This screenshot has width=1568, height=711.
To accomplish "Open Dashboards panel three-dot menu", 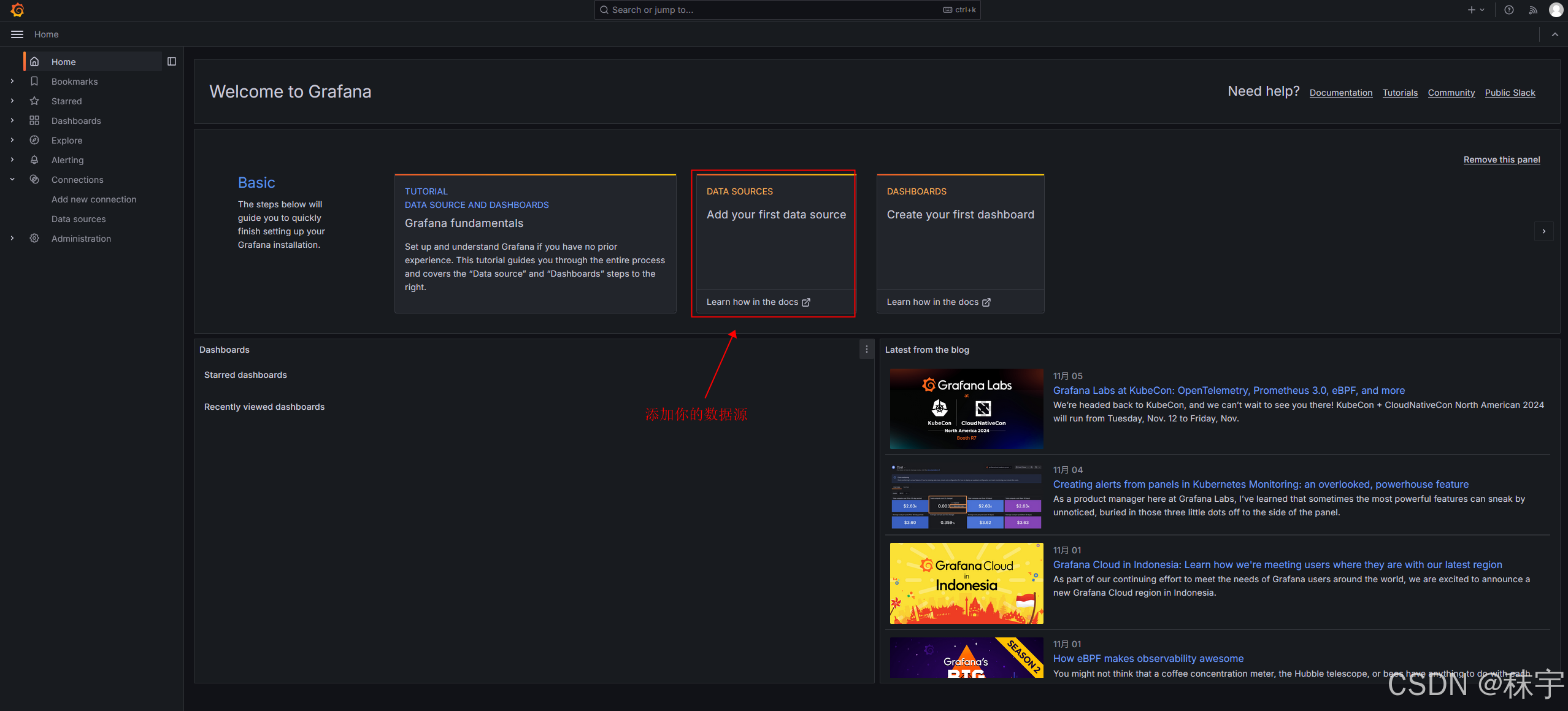I will point(866,349).
